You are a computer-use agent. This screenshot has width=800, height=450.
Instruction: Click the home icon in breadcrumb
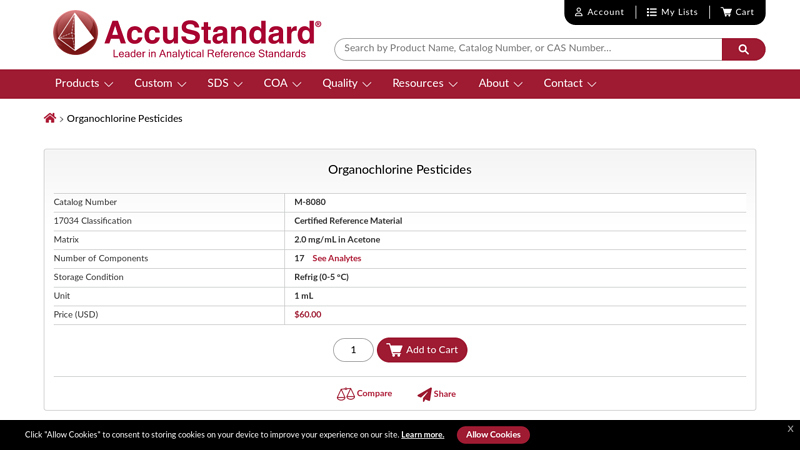[49, 118]
